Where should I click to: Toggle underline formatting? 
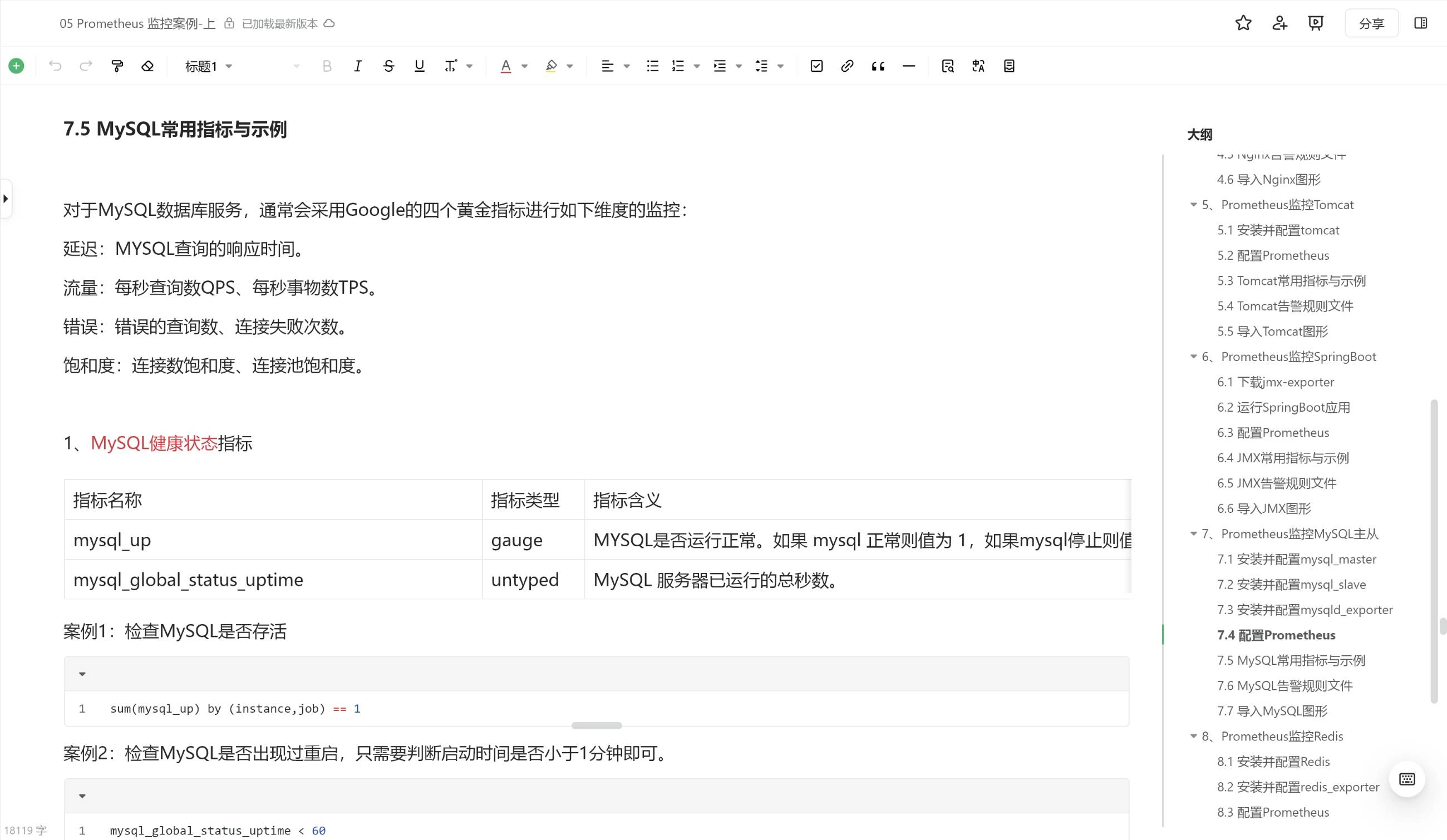[419, 66]
